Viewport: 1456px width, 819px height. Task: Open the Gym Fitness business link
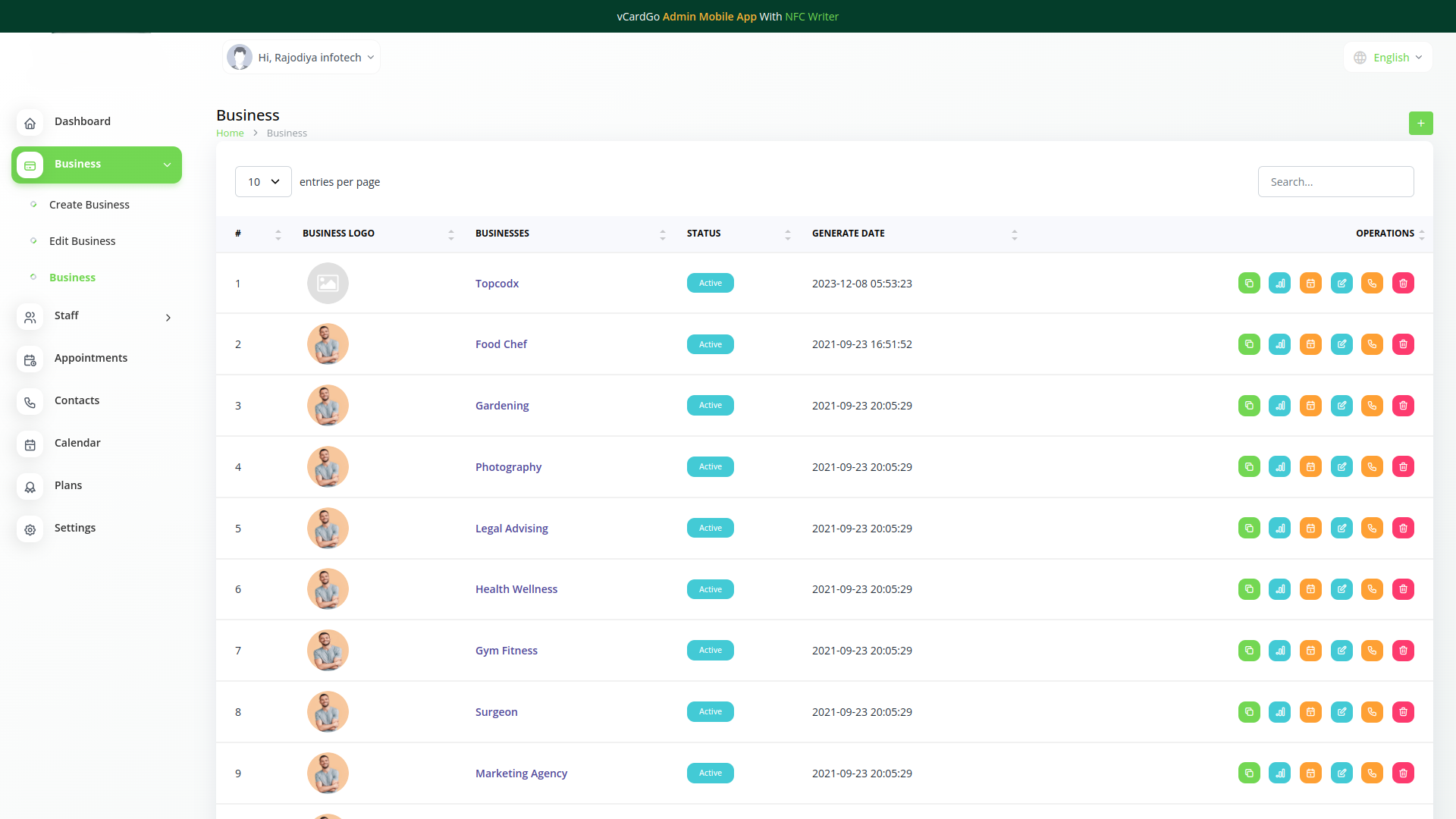coord(506,651)
